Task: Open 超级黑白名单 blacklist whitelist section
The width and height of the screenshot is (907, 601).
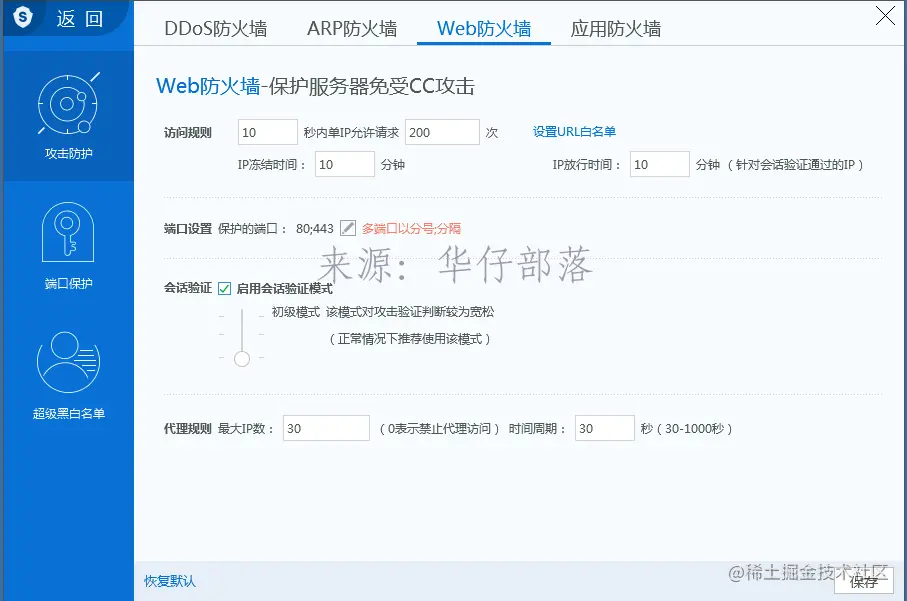Action: pyautogui.click(x=68, y=376)
